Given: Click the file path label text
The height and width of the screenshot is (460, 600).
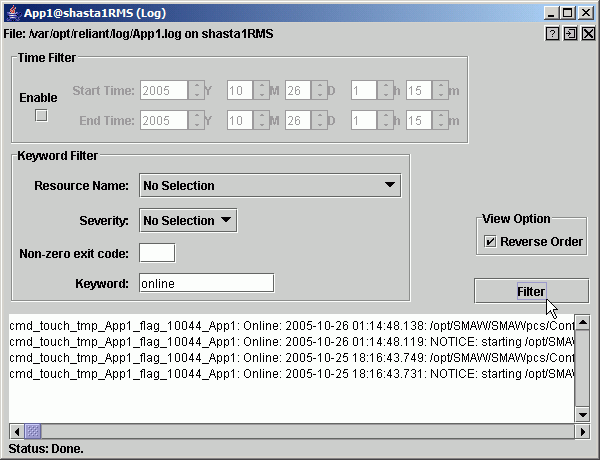Looking at the screenshot, I should coord(139,34).
